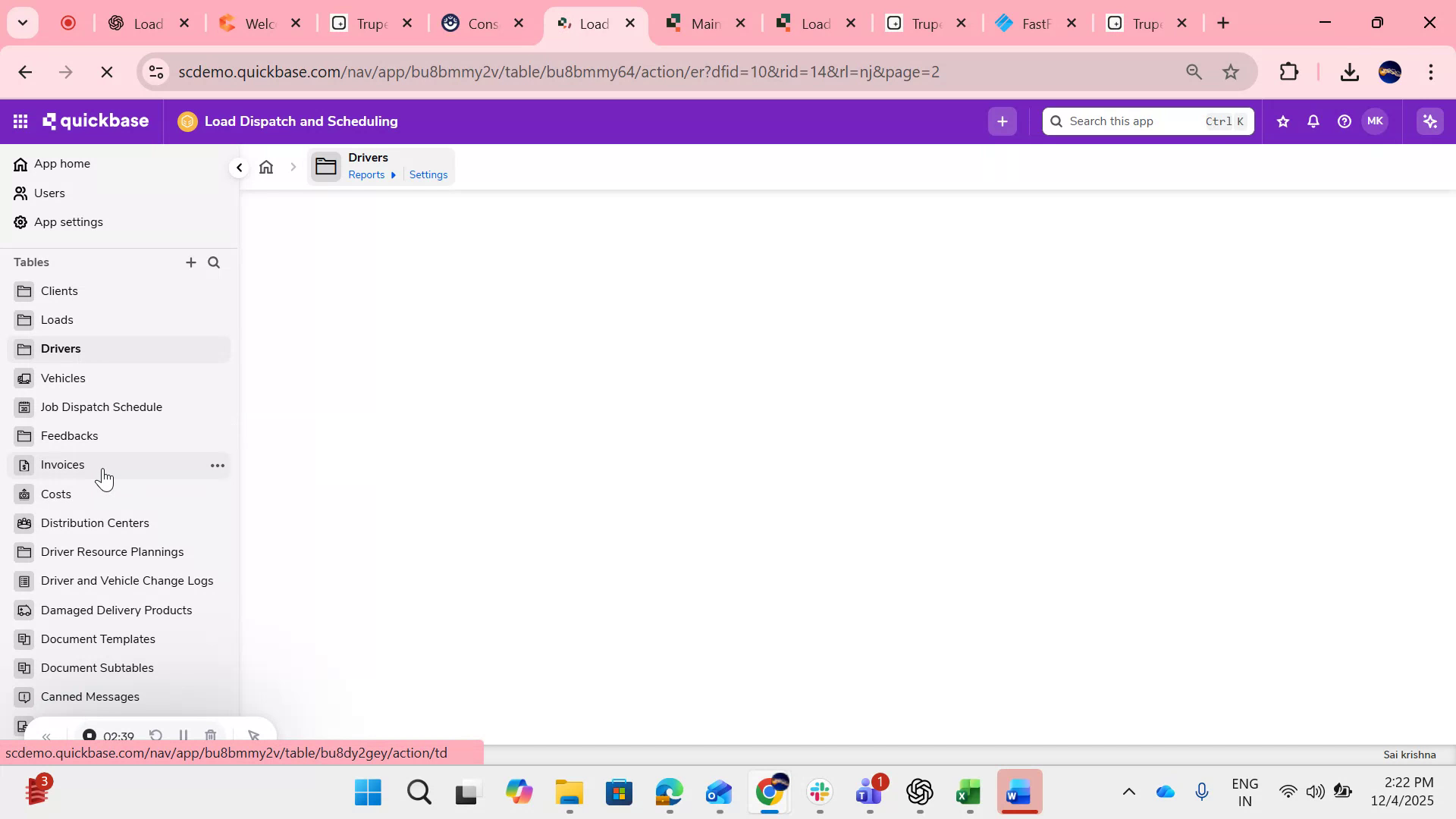Screen dimensions: 1456x819
Task: Go to App home in the sidebar
Action: tap(62, 164)
